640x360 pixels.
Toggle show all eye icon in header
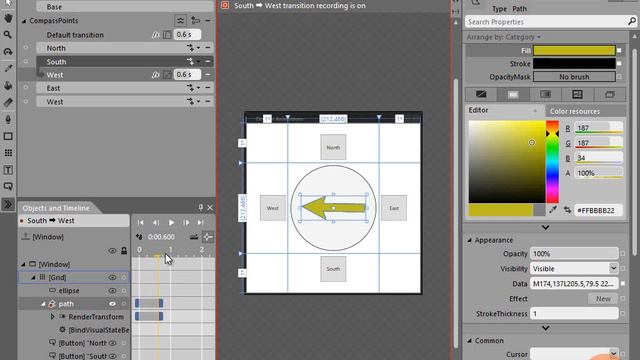112,251
